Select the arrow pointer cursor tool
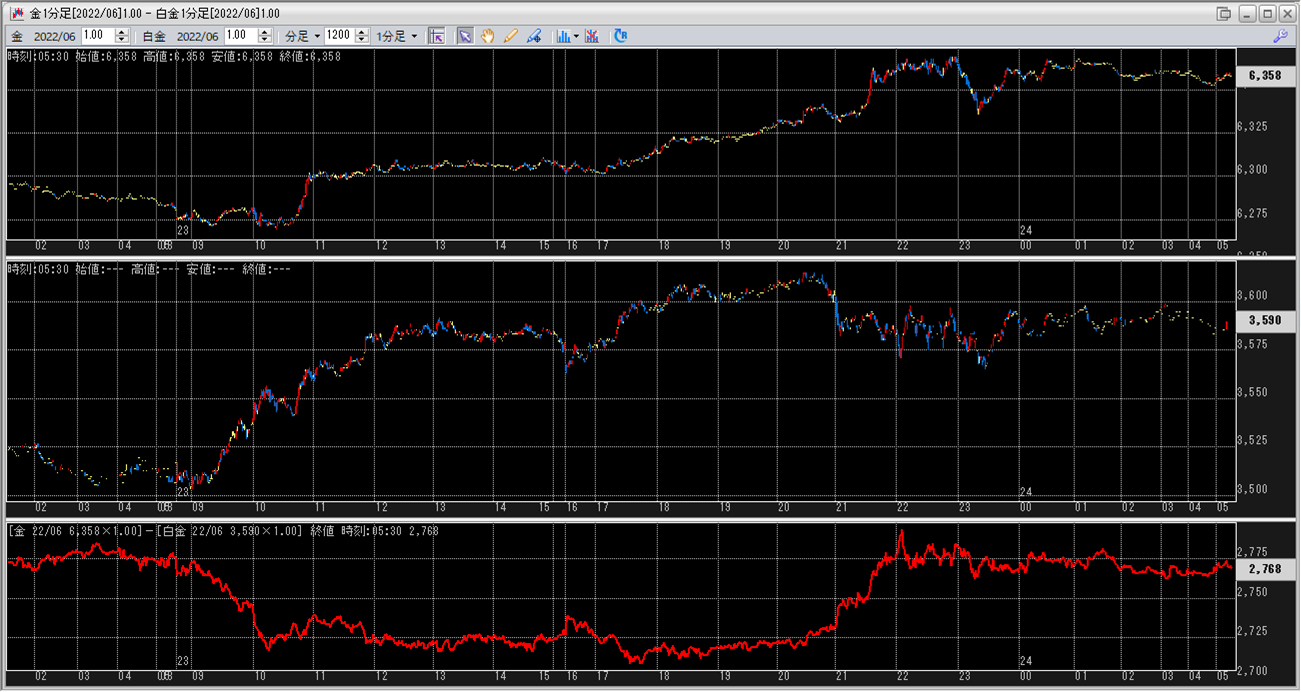1301x692 pixels. click(465, 36)
